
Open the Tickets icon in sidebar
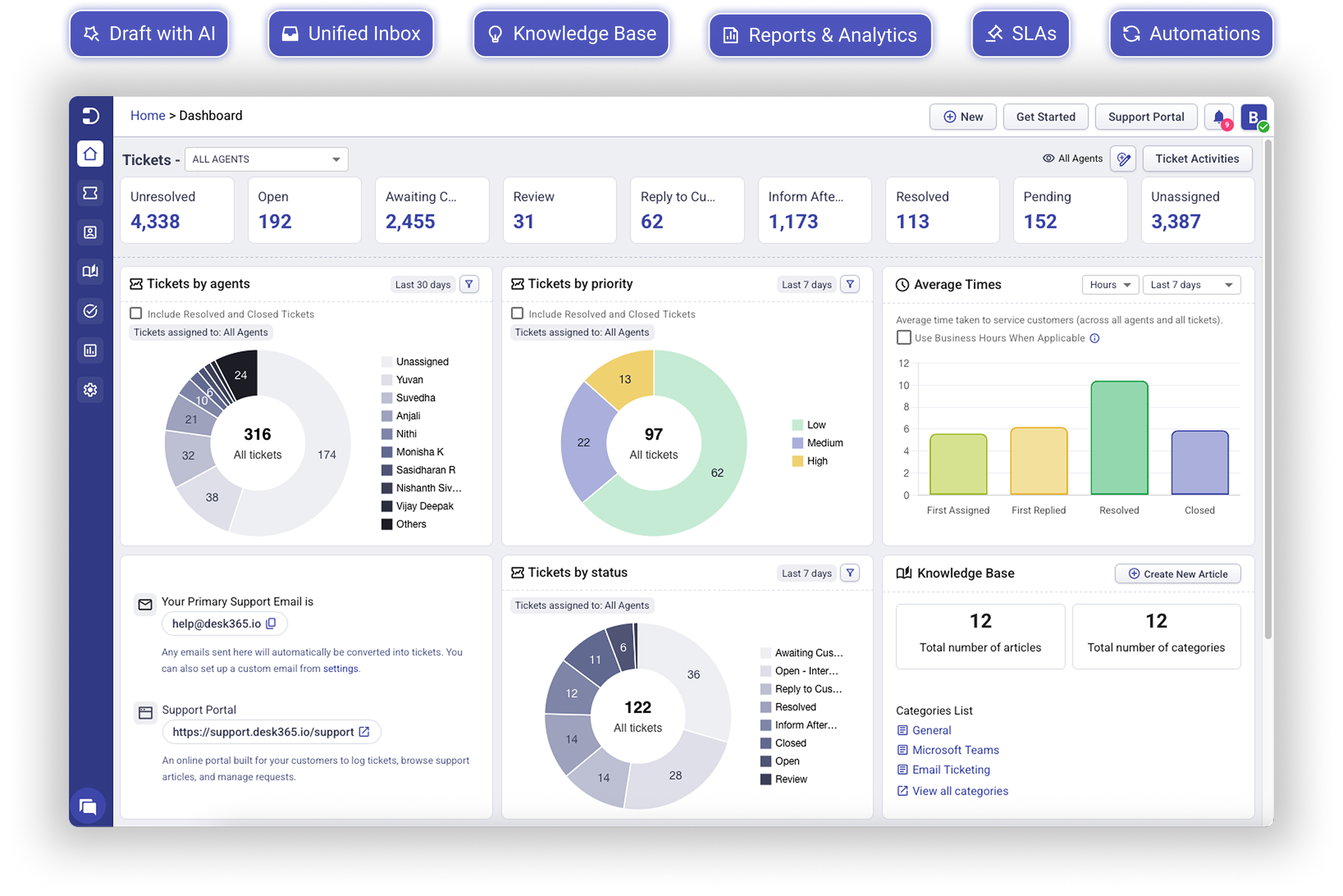pyautogui.click(x=90, y=193)
